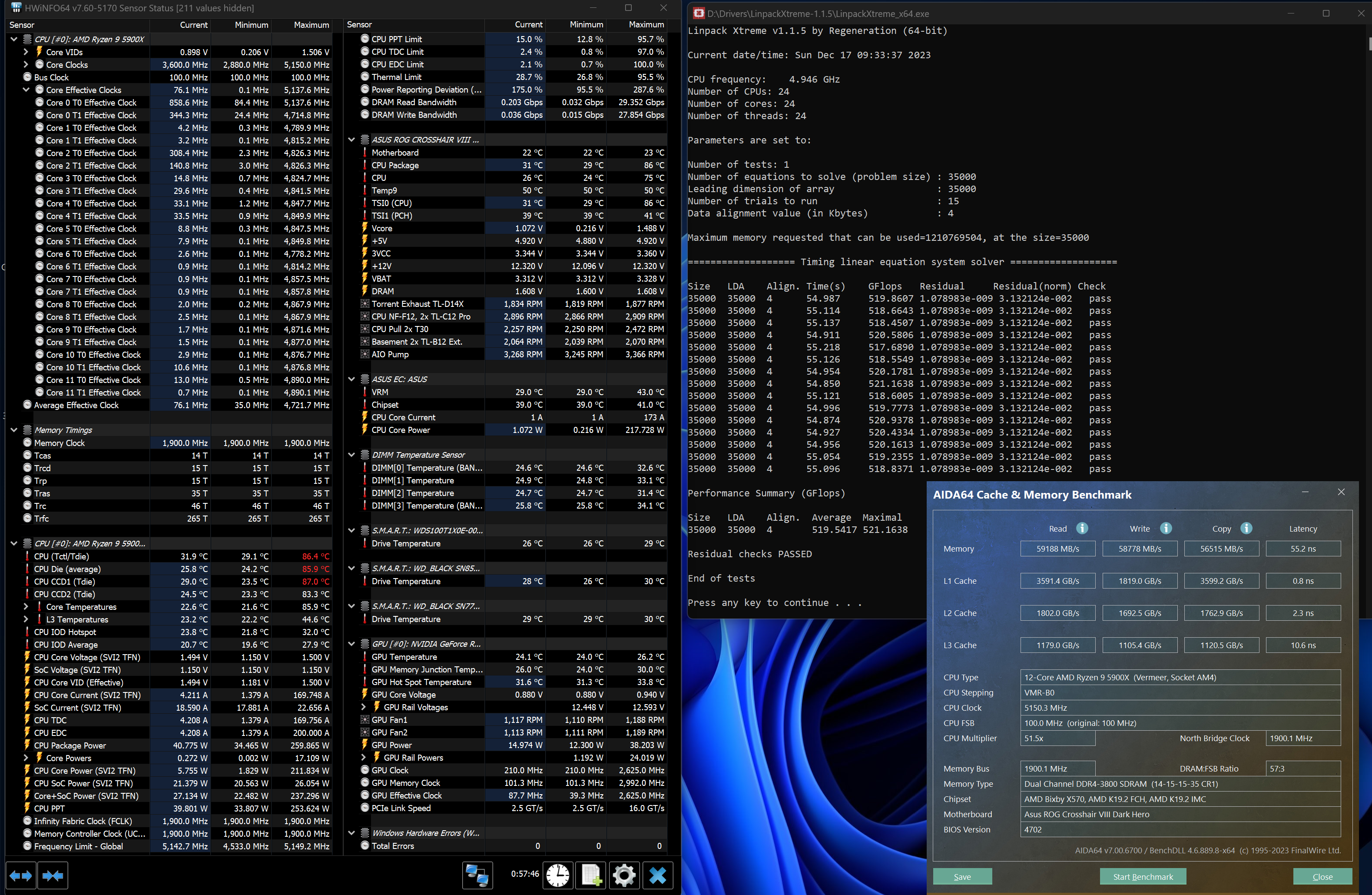Click Save in AIDA64 benchmark window
Image resolution: width=1372 pixels, height=895 pixels.
(962, 877)
